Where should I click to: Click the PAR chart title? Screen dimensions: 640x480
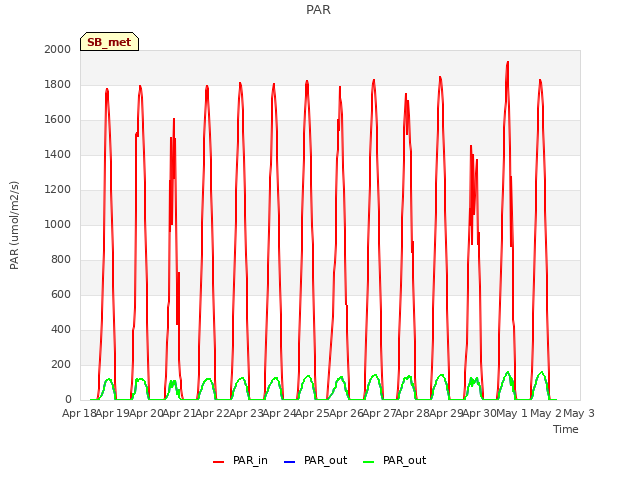tap(318, 9)
